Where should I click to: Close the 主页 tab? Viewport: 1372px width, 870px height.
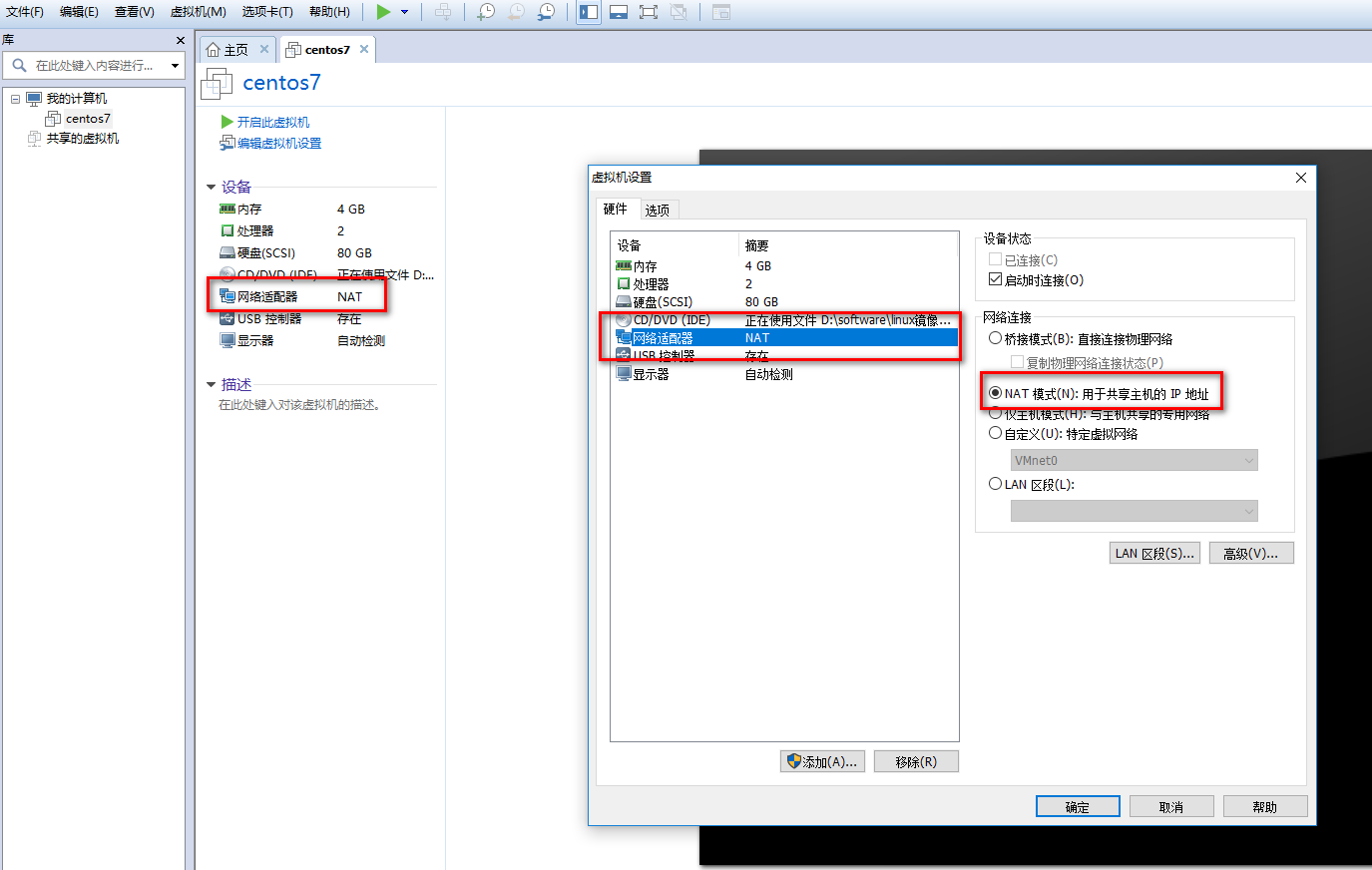(264, 49)
